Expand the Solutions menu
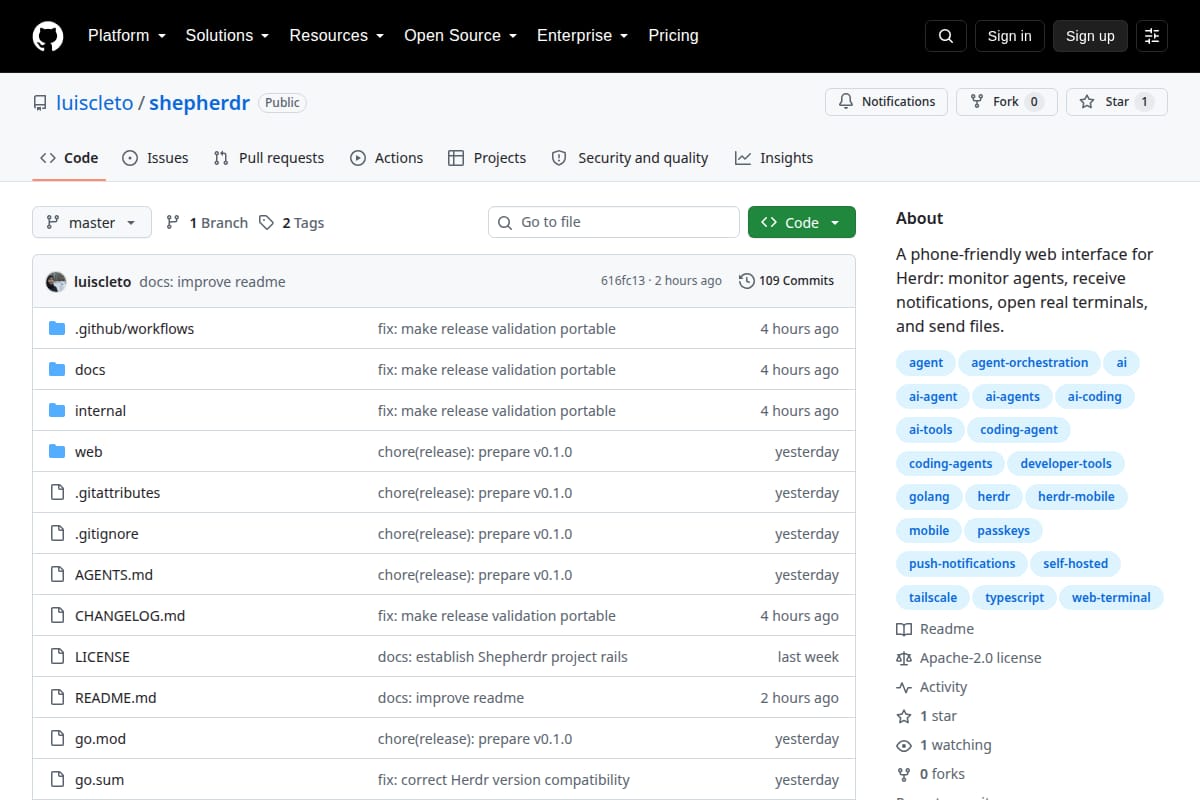 click(227, 35)
